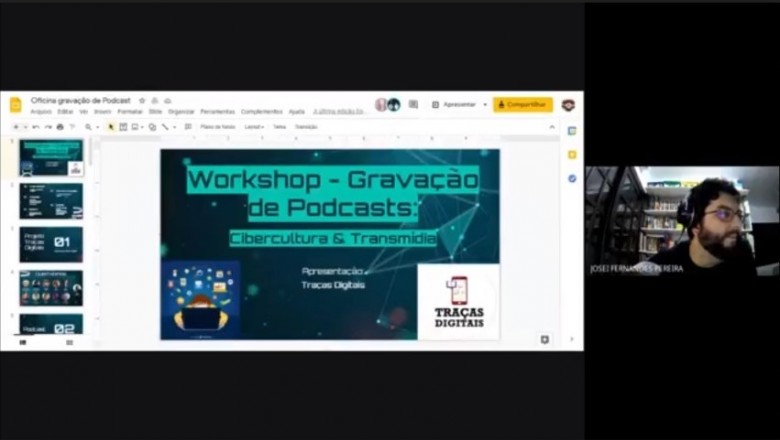Switch to grid view at bottom left
This screenshot has height=440, width=780.
click(69, 342)
